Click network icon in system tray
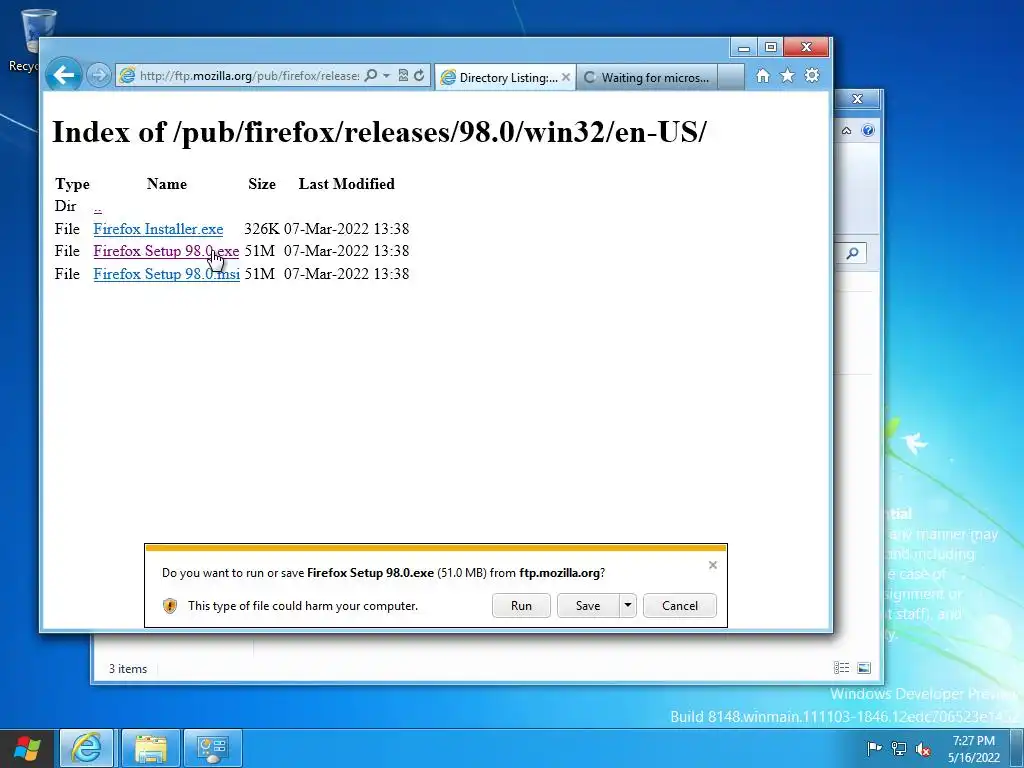The width and height of the screenshot is (1024, 768). coord(899,748)
